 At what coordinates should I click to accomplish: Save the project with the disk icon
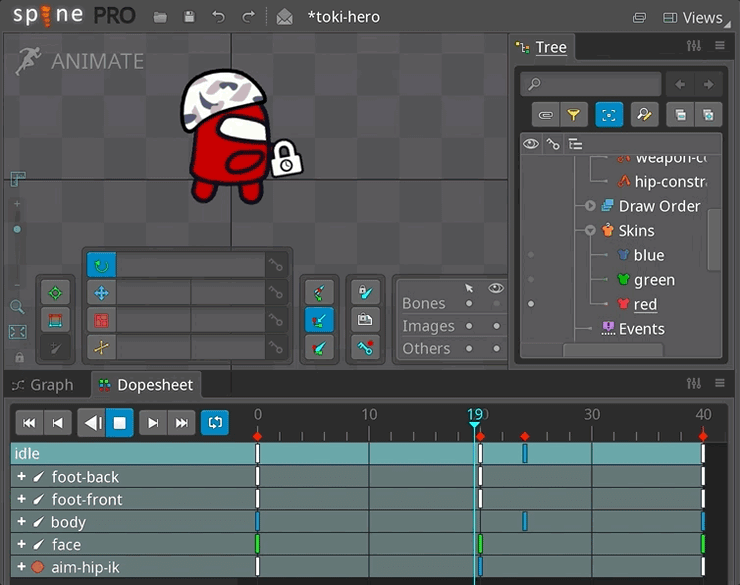point(189,17)
